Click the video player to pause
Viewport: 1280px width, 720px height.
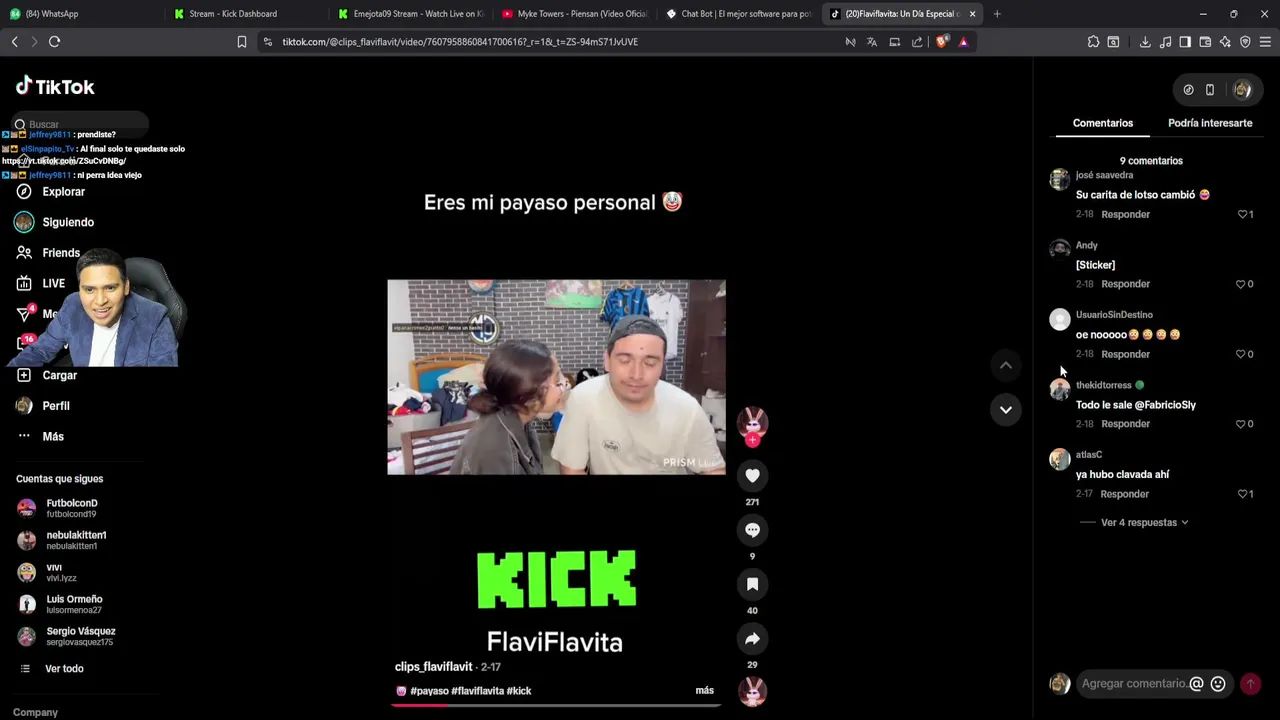coord(556,377)
